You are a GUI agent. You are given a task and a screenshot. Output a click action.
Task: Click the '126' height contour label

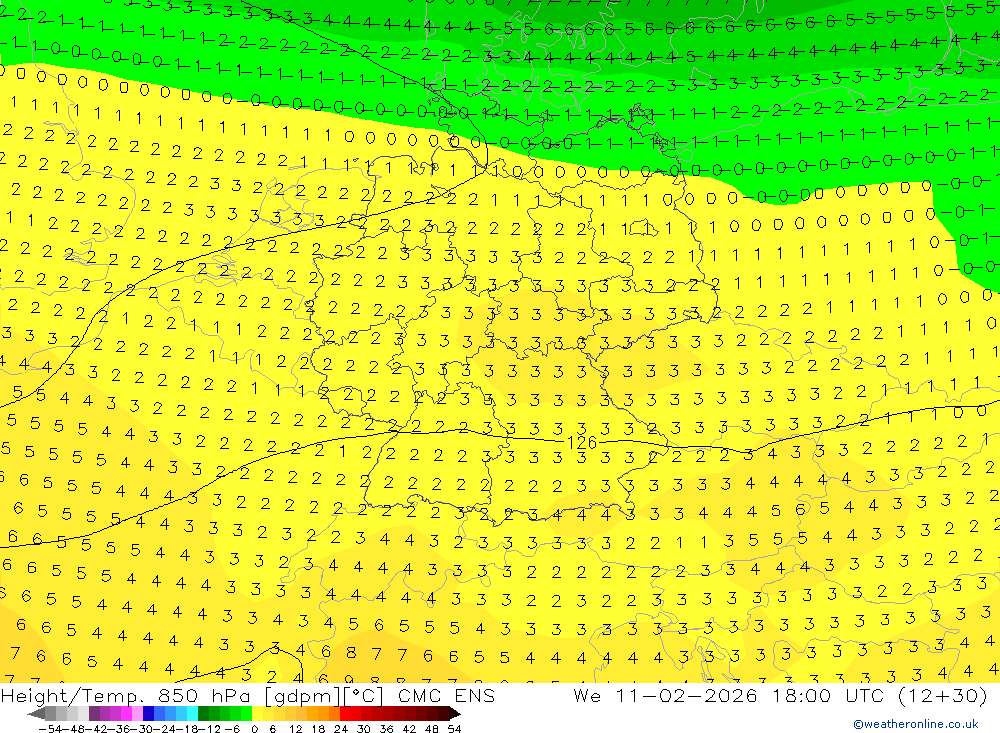click(582, 442)
